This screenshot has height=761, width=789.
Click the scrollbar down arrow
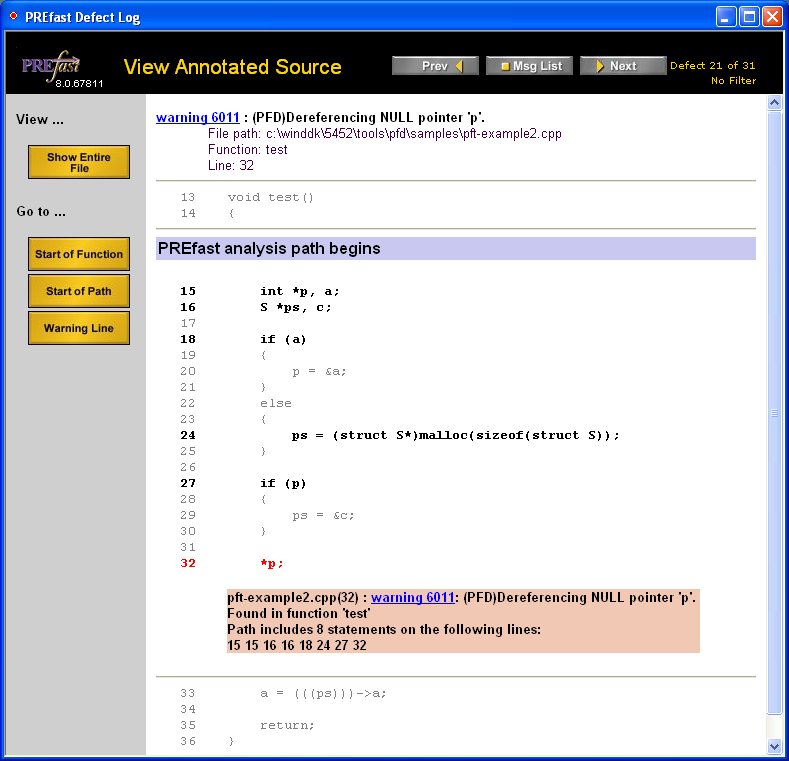coord(774,746)
